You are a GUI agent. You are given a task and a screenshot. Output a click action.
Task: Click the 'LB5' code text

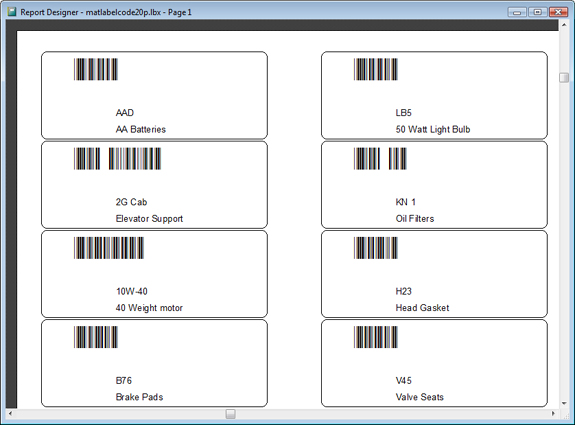403,113
